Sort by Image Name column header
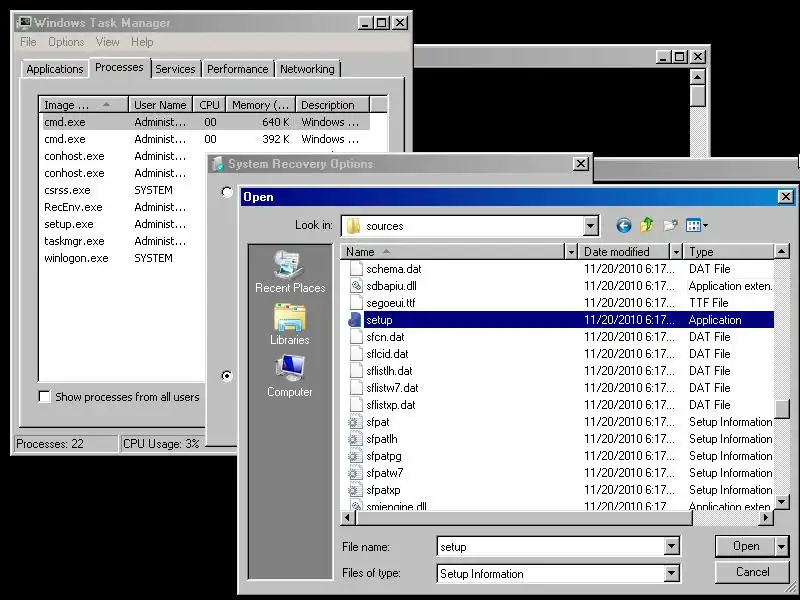The width and height of the screenshot is (800, 600). (x=84, y=105)
